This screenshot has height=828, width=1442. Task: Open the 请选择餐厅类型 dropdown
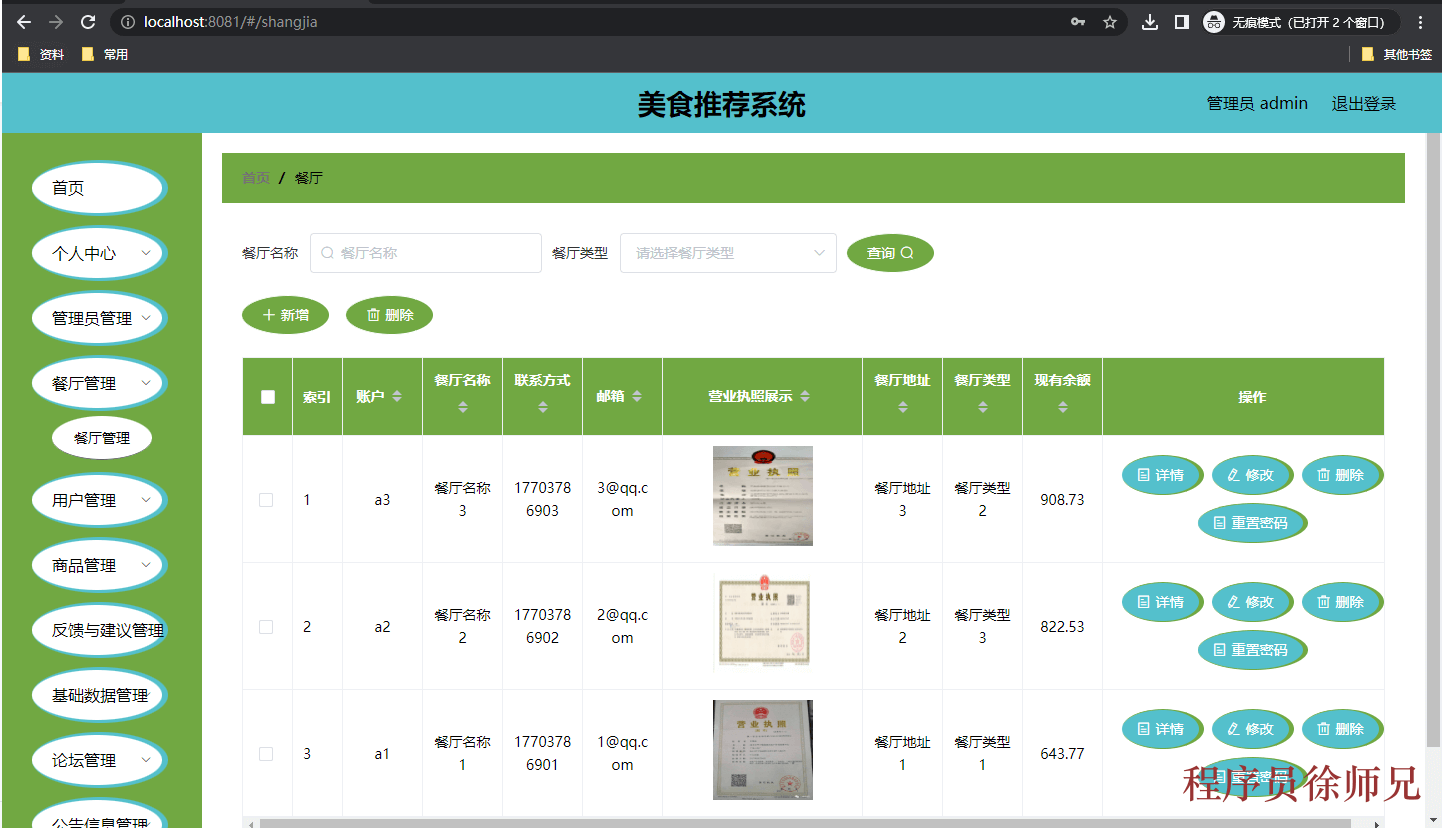click(x=727, y=253)
